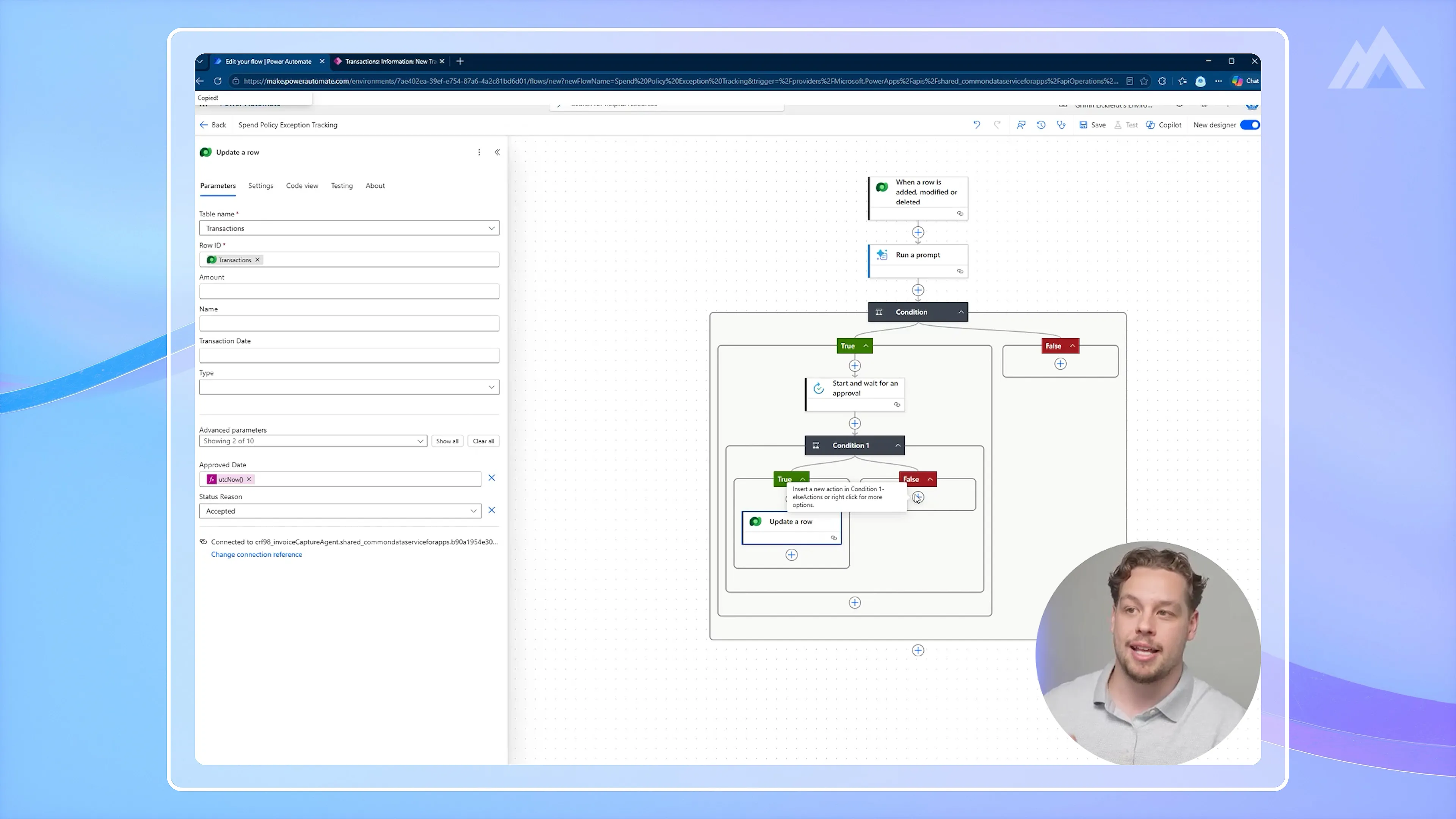This screenshot has width=1456, height=819.
Task: Undo the last flow edit
Action: [x=977, y=125]
